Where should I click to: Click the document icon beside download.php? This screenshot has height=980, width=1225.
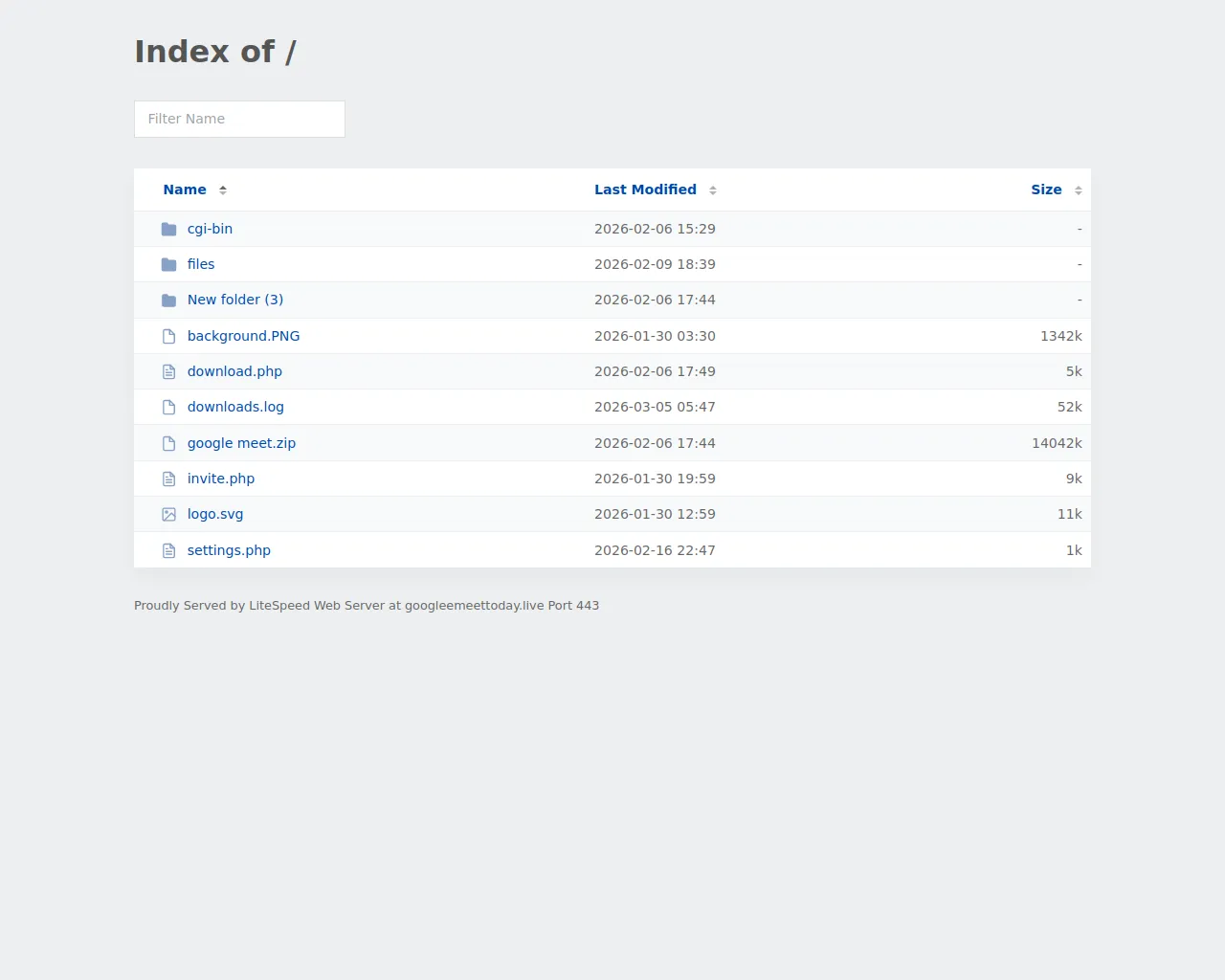tap(169, 371)
